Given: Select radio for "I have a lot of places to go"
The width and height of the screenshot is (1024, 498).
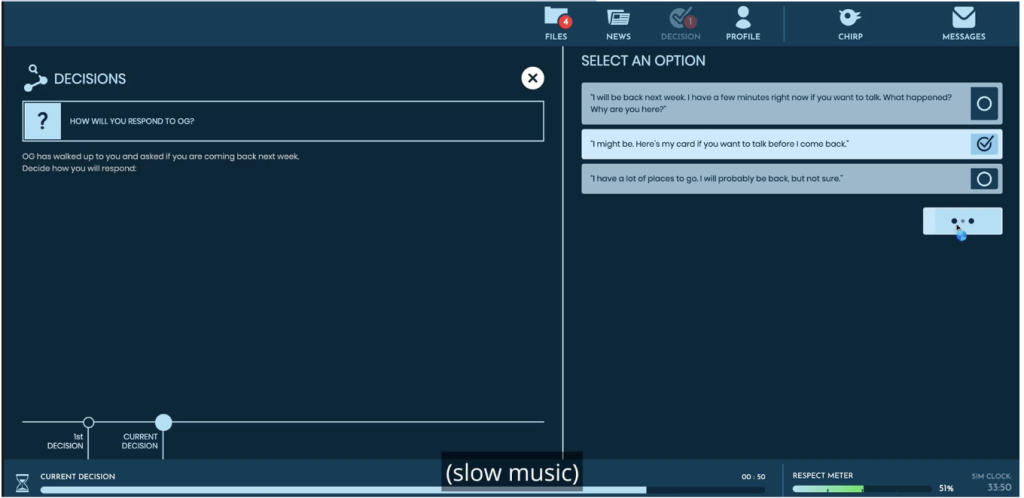Looking at the screenshot, I should 984,179.
